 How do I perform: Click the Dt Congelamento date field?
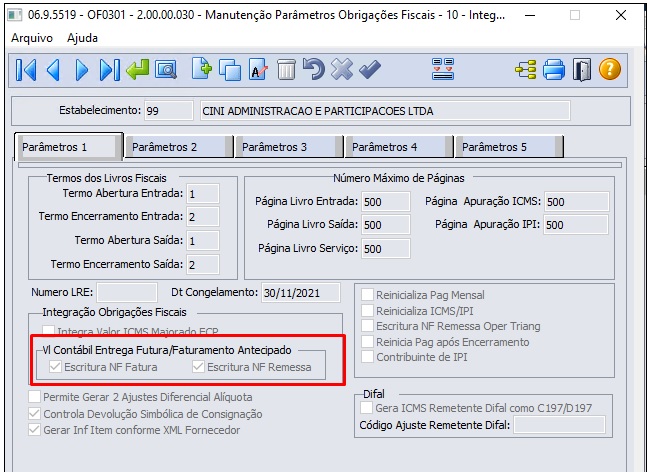(x=301, y=293)
